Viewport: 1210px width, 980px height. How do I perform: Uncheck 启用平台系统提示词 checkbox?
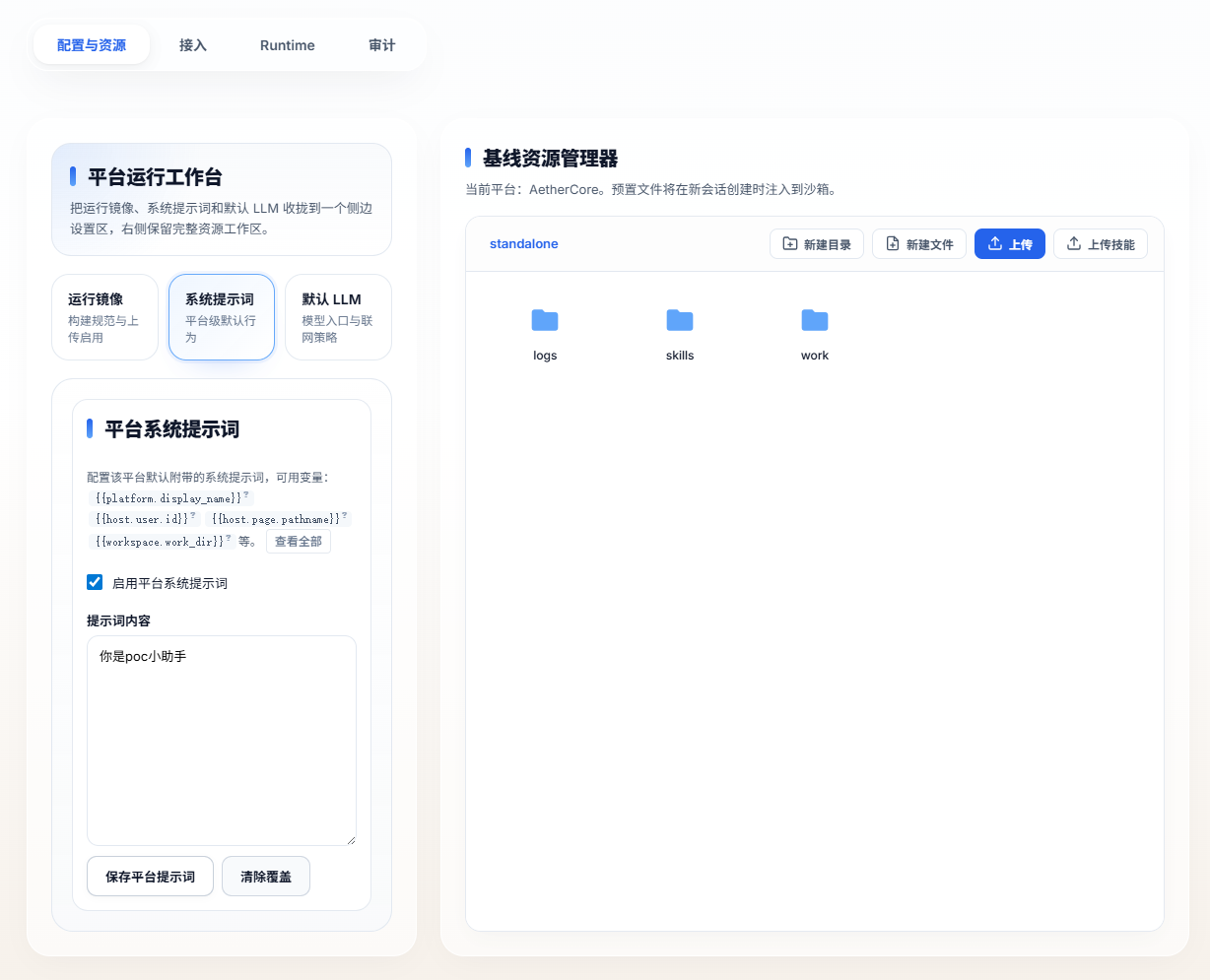pyautogui.click(x=95, y=582)
